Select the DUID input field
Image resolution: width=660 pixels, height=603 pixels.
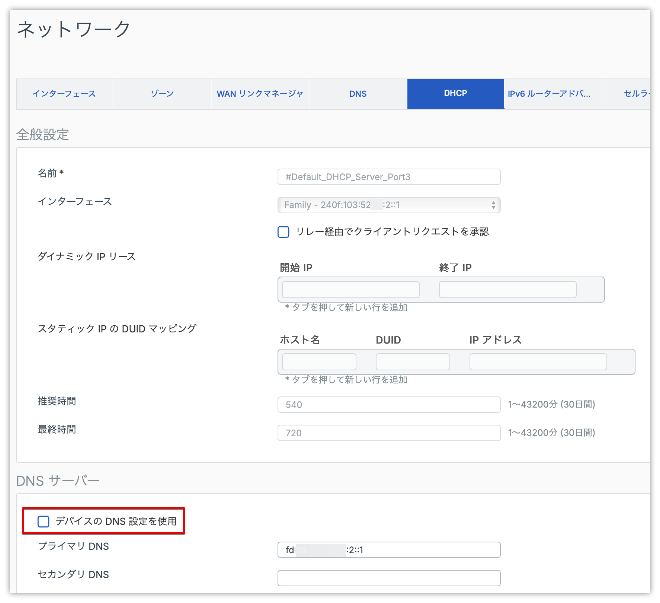coord(412,361)
